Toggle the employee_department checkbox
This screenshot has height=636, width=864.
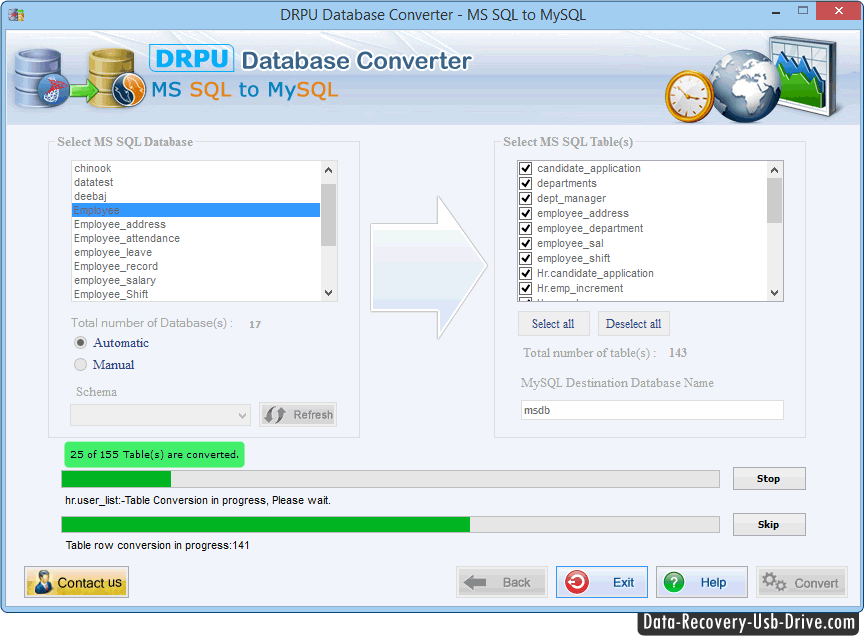[x=526, y=228]
